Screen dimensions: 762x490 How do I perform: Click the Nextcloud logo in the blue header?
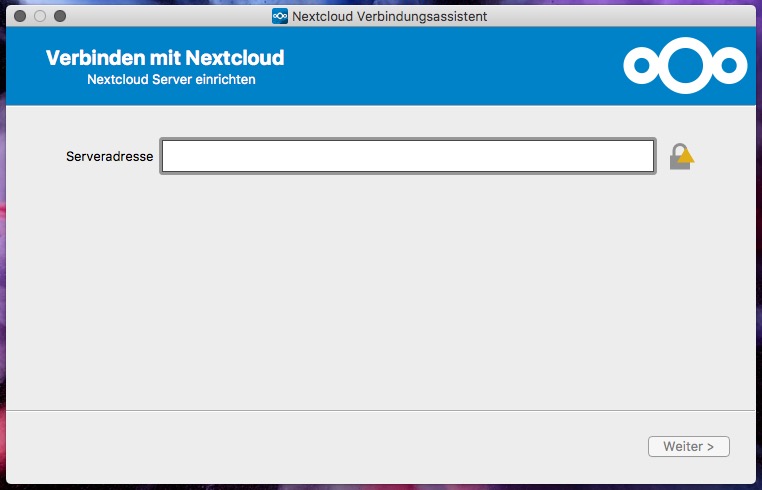685,65
